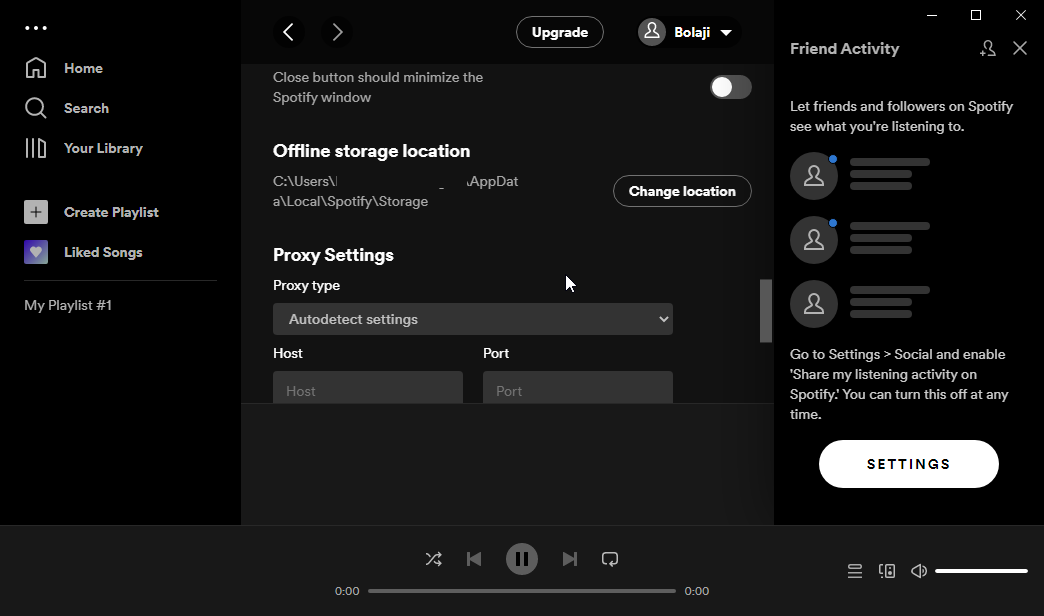1044x616 pixels.
Task: Mute the volume speaker icon
Action: 919,571
